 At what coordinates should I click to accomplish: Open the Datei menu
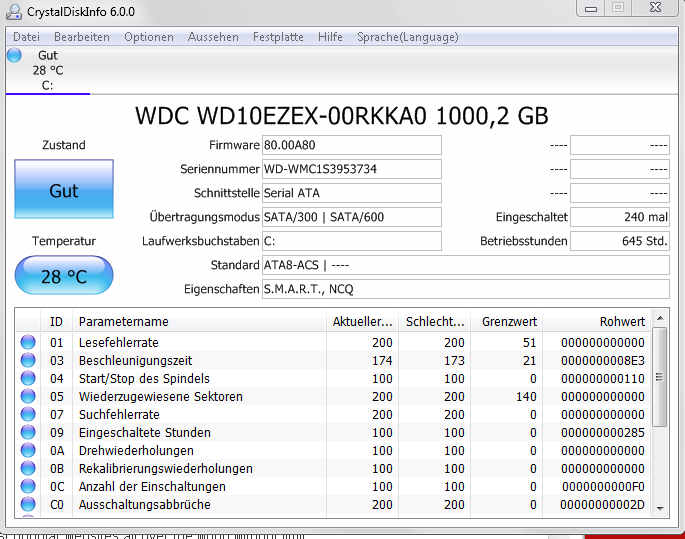click(26, 37)
